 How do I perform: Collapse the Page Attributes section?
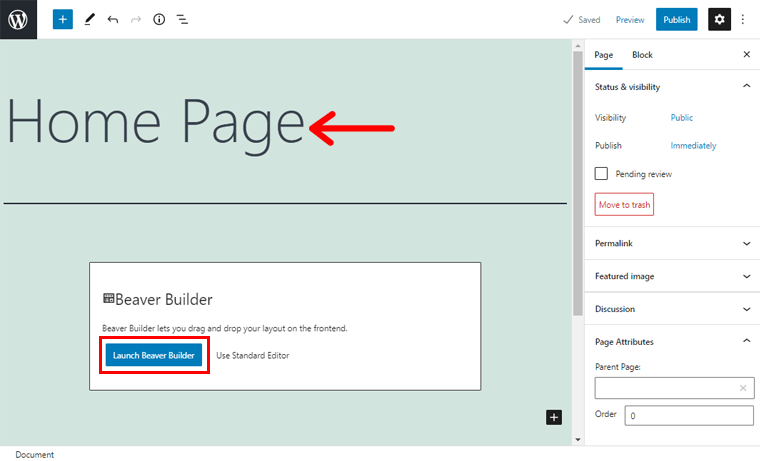tap(746, 341)
